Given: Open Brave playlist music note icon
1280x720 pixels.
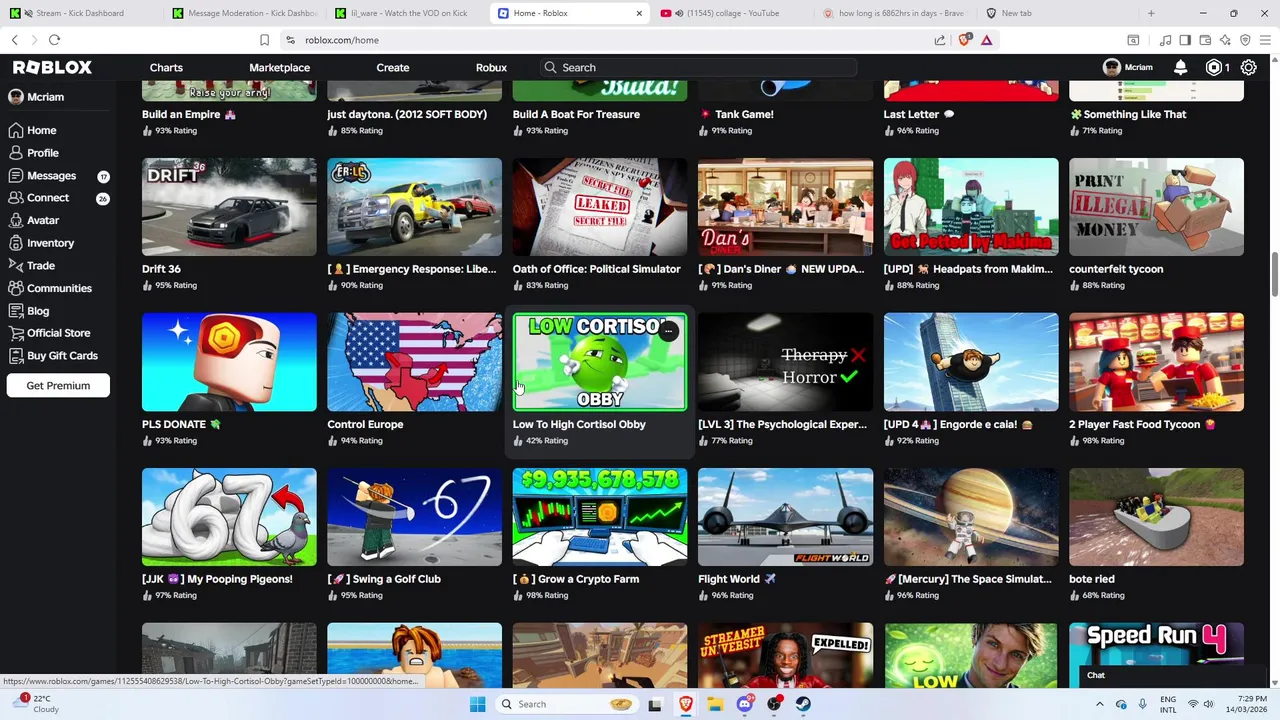Looking at the screenshot, I should [1165, 40].
